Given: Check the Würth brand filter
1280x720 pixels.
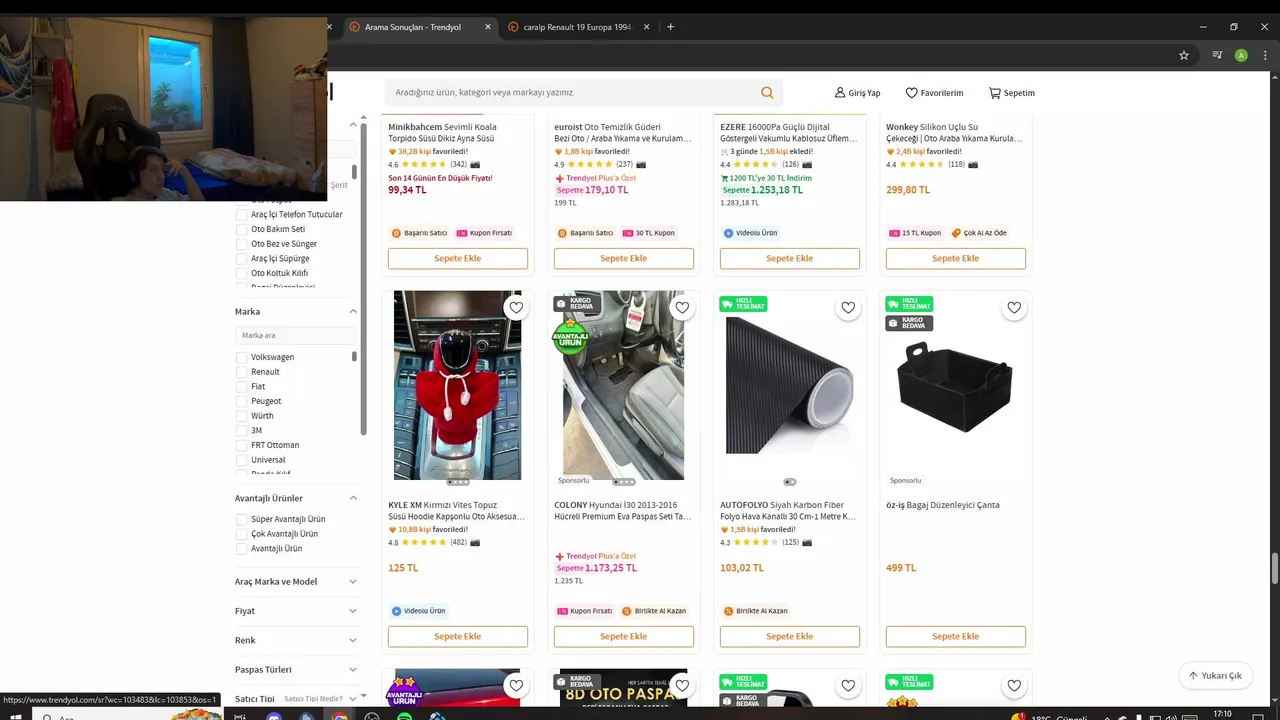Looking at the screenshot, I should [x=241, y=416].
